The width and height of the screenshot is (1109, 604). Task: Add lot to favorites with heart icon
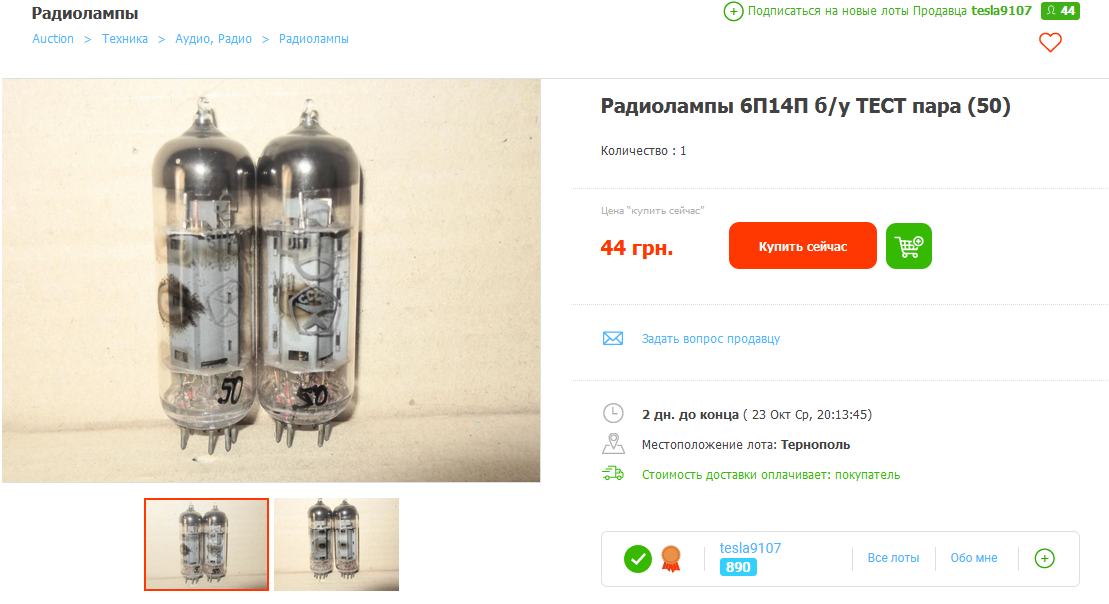pos(1050,42)
